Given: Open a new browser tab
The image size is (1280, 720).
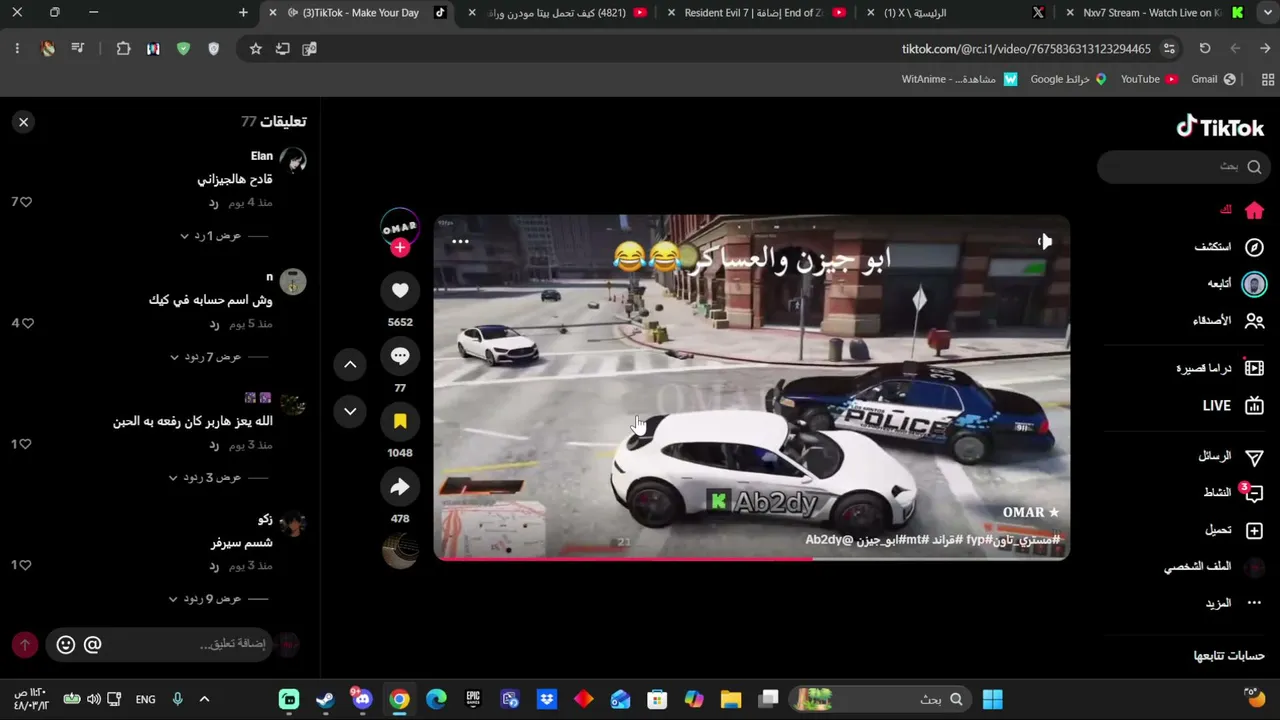Looking at the screenshot, I should coord(243,13).
